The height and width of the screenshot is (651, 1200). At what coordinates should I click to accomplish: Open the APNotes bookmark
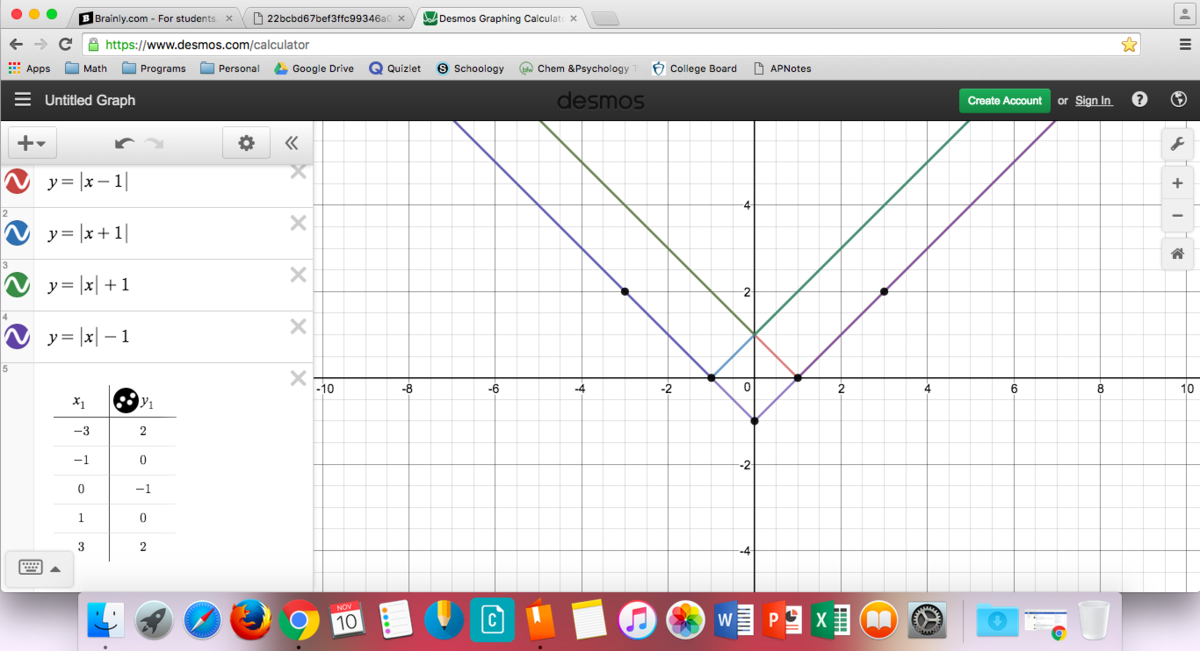tap(782, 68)
